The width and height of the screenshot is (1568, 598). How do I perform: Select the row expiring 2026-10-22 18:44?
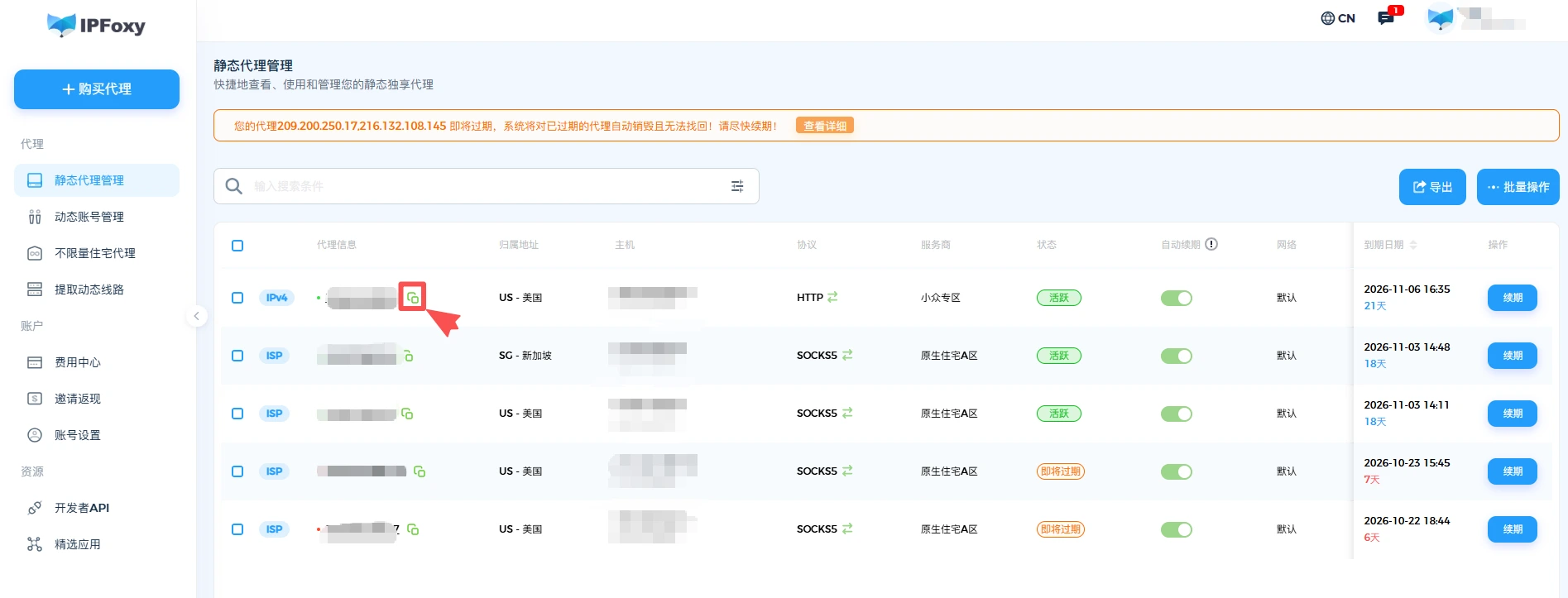tap(237, 529)
